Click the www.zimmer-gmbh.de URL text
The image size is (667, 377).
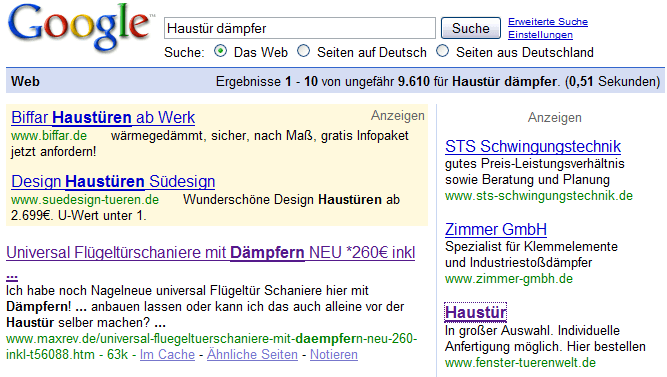(509, 279)
